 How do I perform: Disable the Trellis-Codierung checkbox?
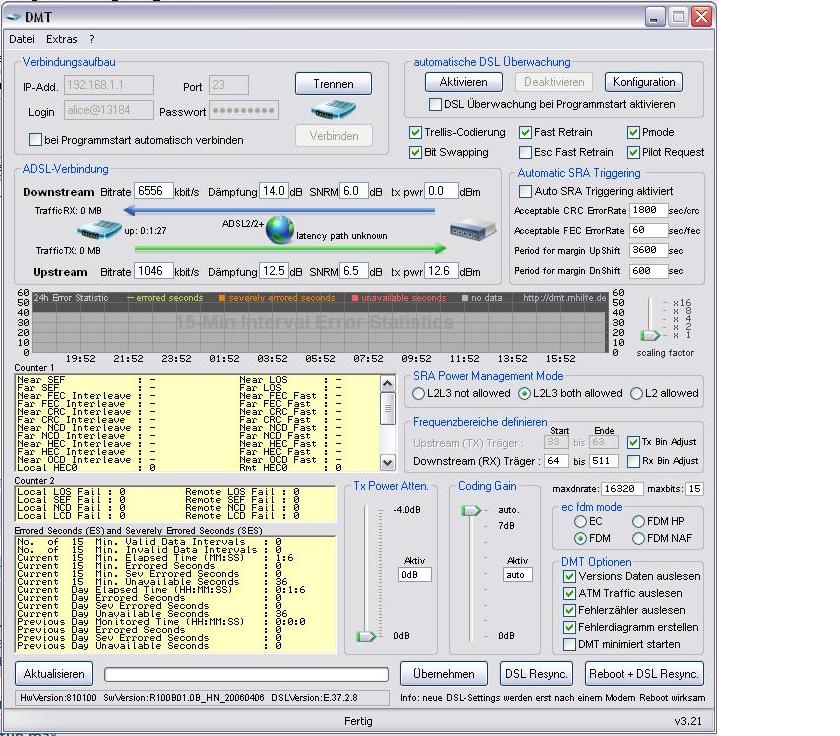tap(416, 132)
